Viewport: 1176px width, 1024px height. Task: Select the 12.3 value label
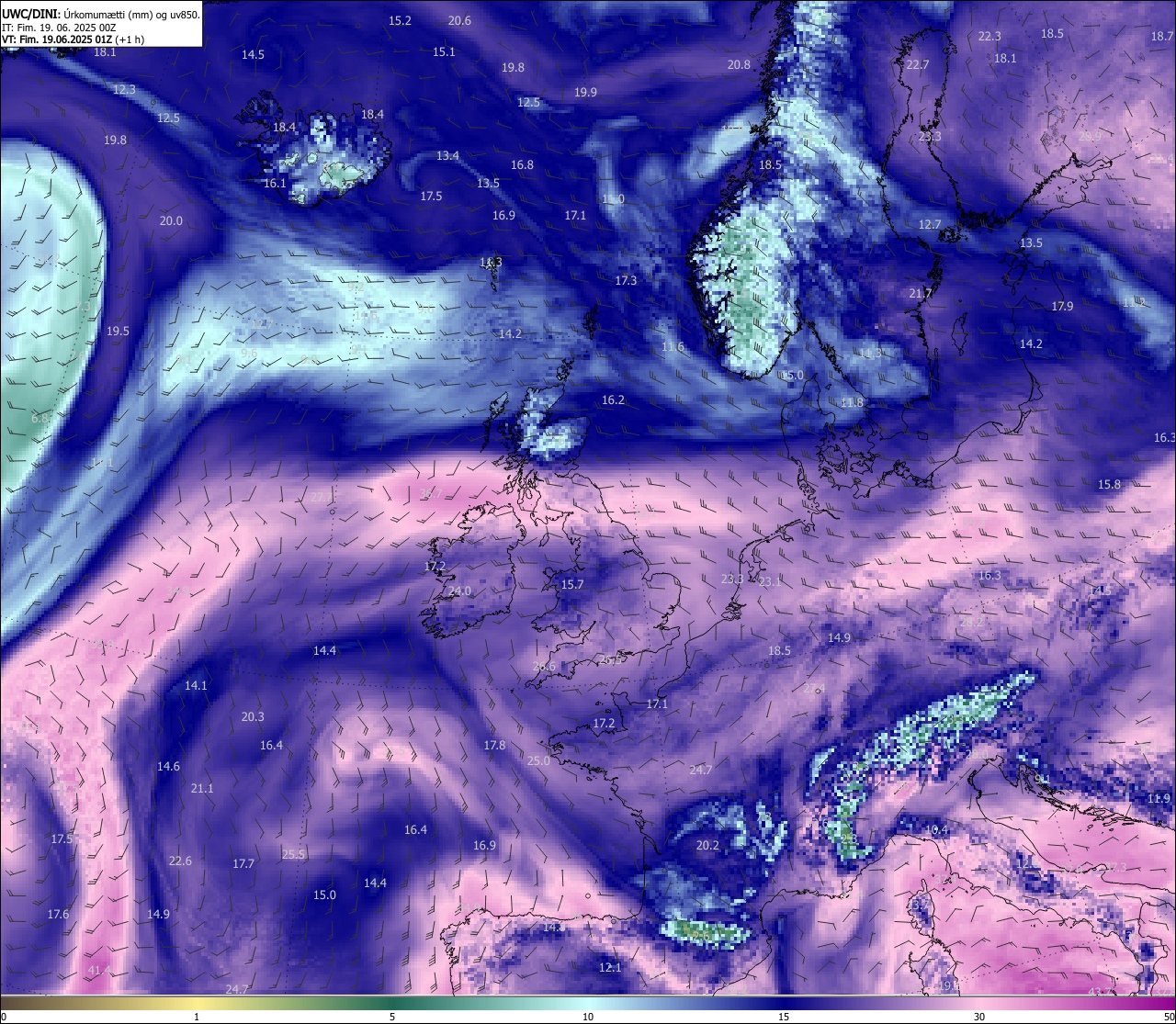coord(124,89)
